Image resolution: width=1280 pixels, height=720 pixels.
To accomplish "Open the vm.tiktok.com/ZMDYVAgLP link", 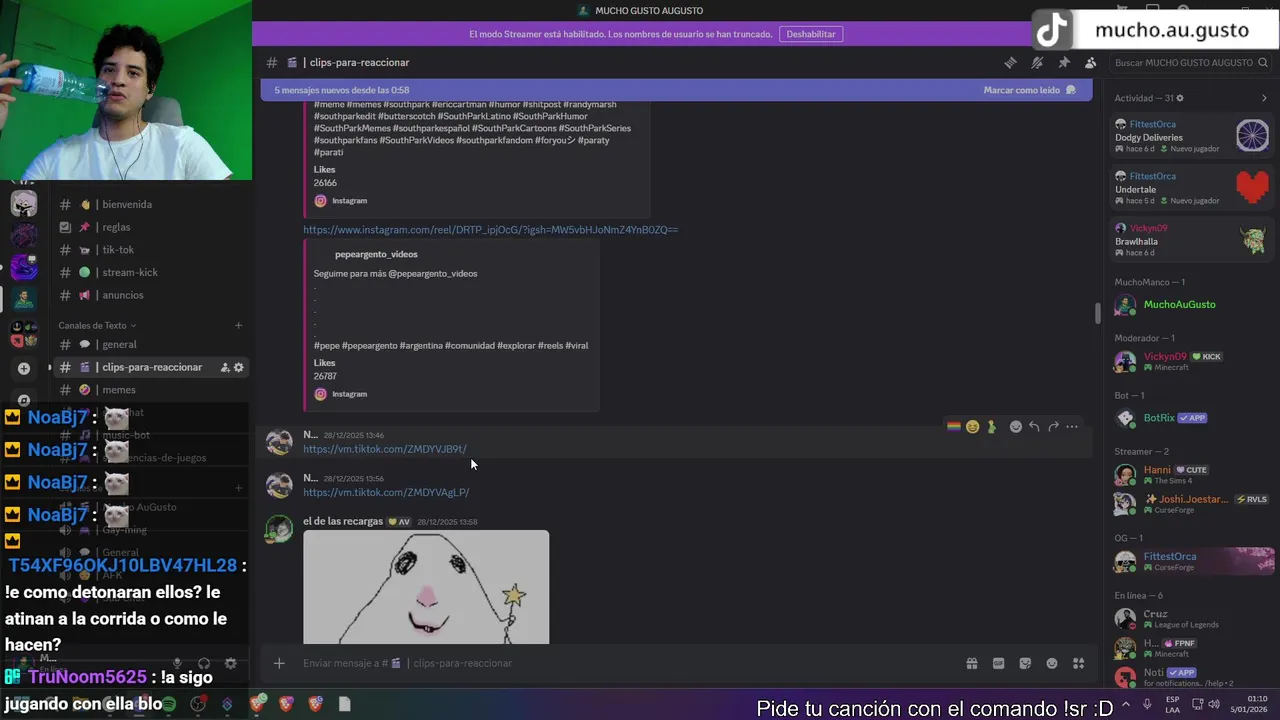I will click(x=386, y=492).
